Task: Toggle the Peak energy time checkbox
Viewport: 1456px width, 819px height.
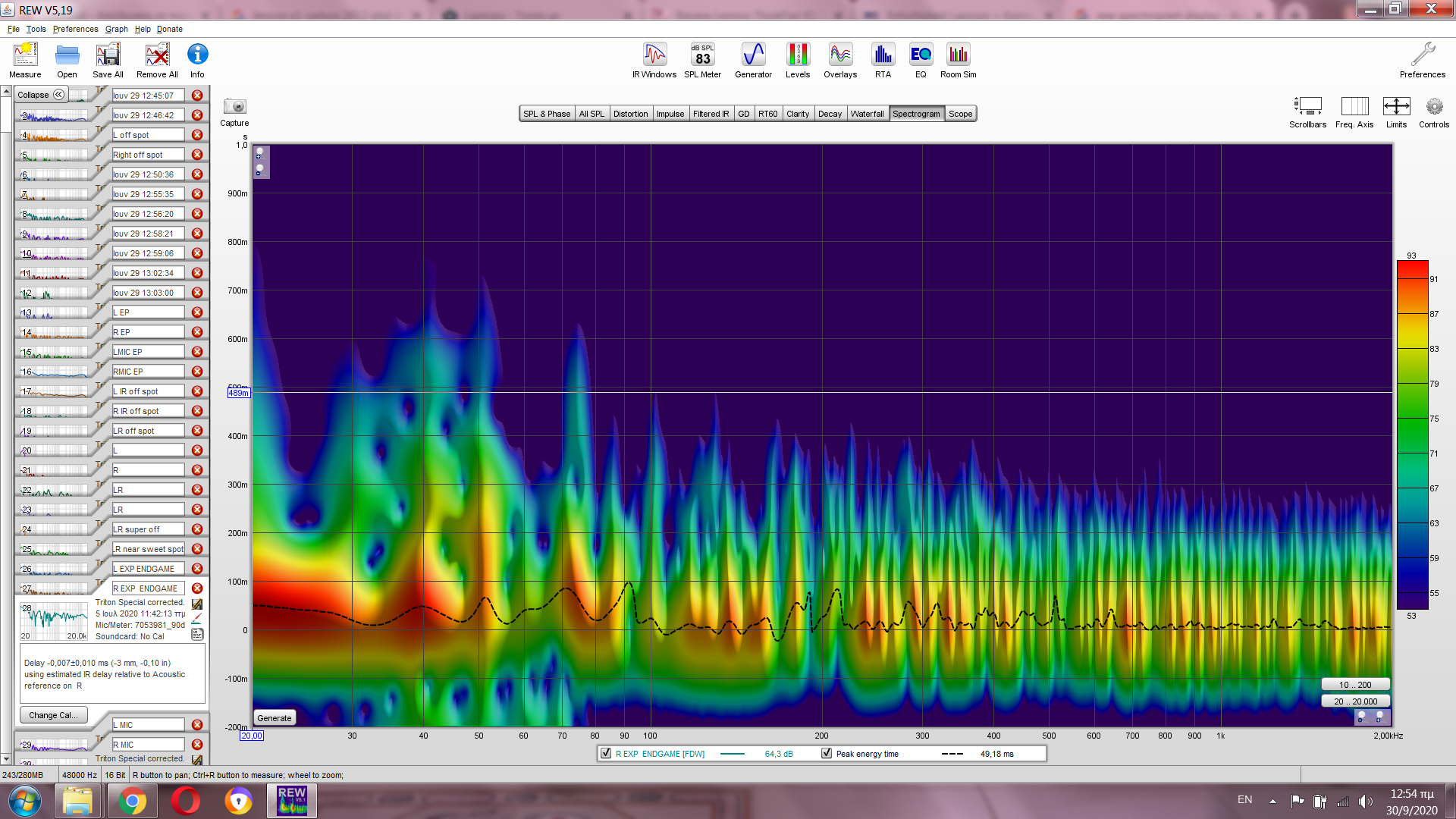Action: 827,753
